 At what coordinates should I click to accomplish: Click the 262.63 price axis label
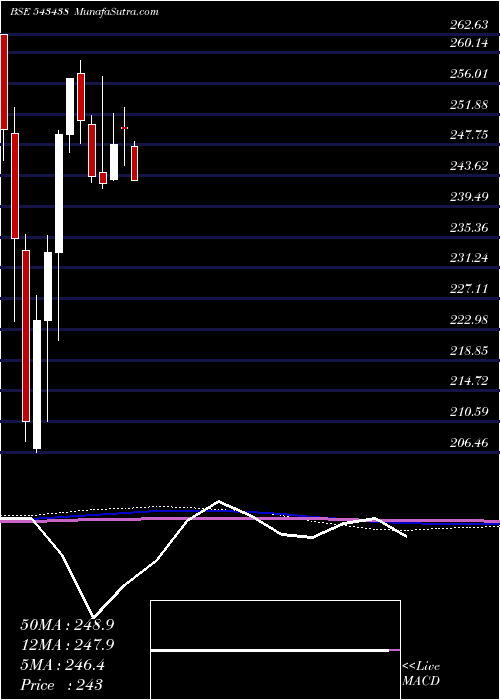click(469, 25)
